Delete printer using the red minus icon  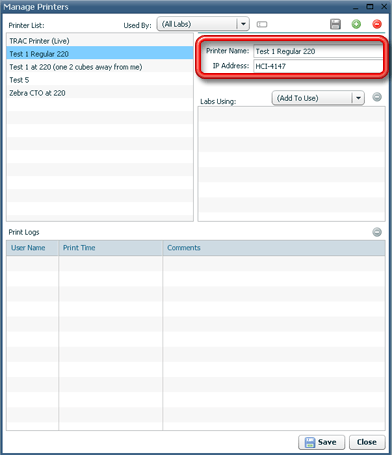click(377, 24)
